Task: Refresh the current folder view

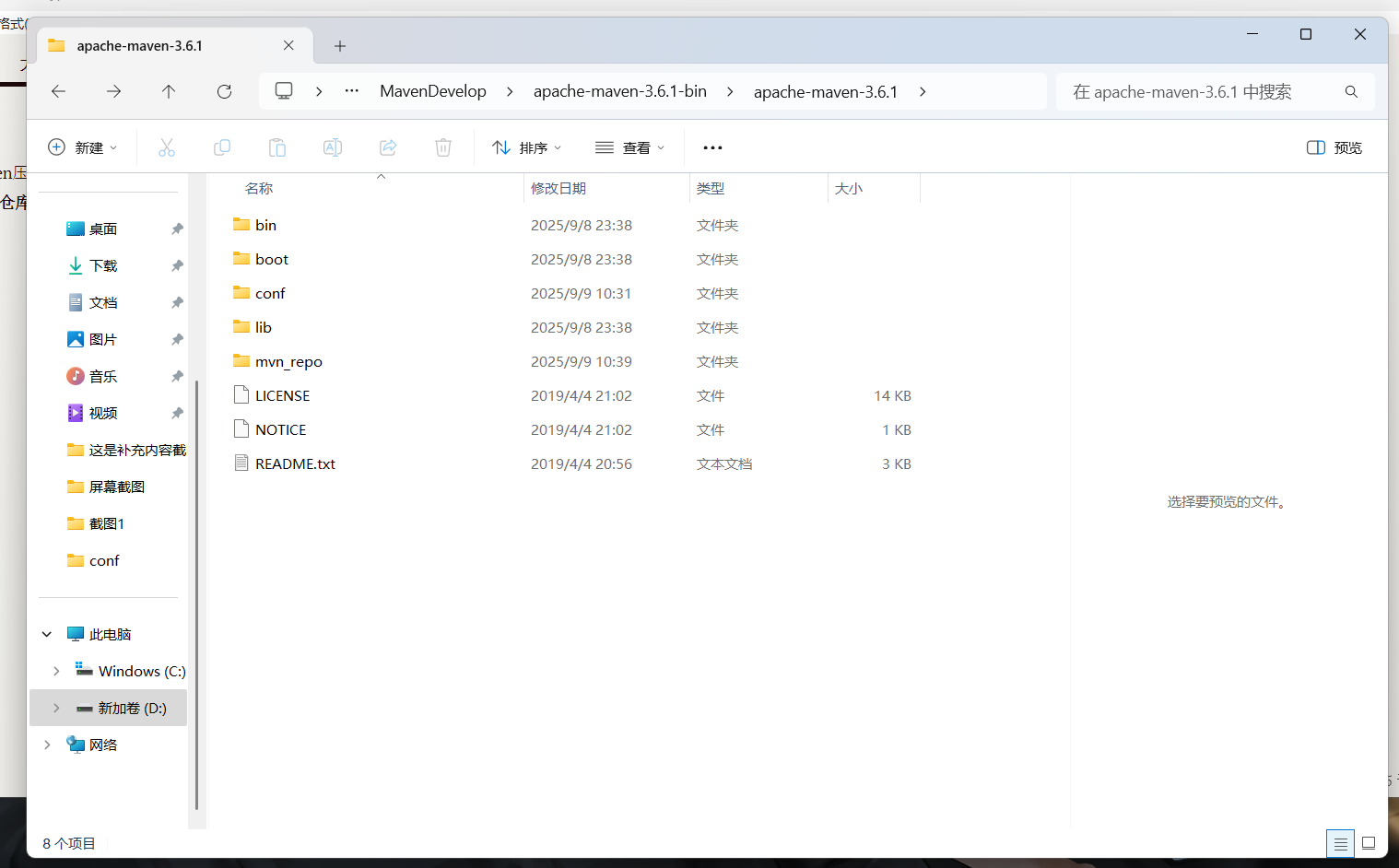Action: (224, 91)
